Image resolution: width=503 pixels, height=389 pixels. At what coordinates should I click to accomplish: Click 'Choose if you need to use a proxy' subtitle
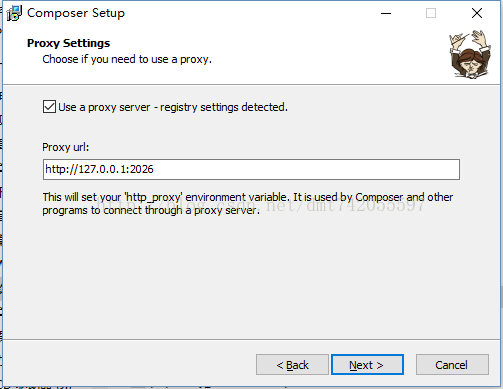pos(127,59)
